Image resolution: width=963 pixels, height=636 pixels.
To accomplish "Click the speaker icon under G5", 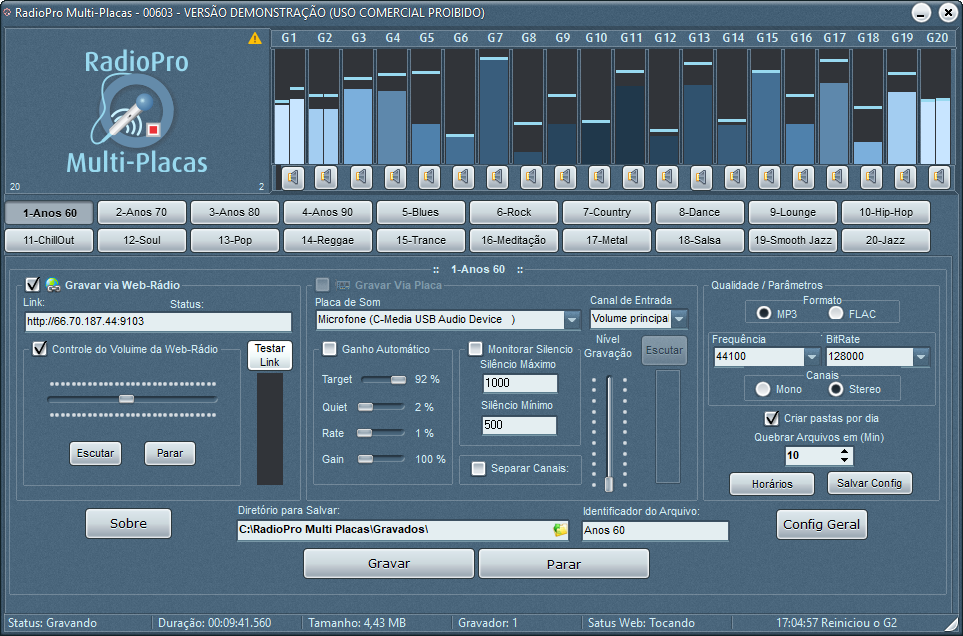I will click(429, 177).
